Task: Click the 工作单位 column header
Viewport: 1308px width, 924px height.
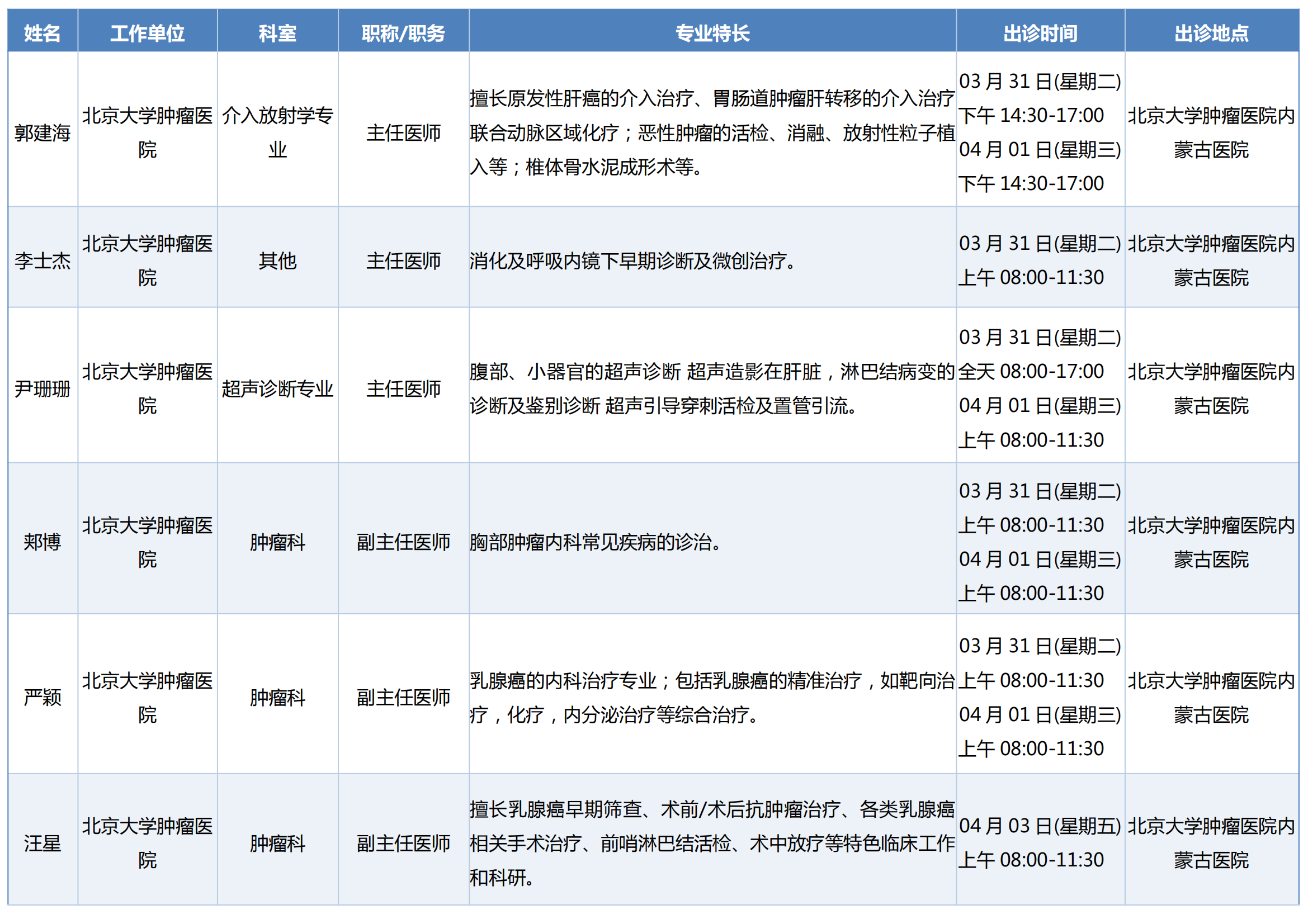Action: point(147,33)
